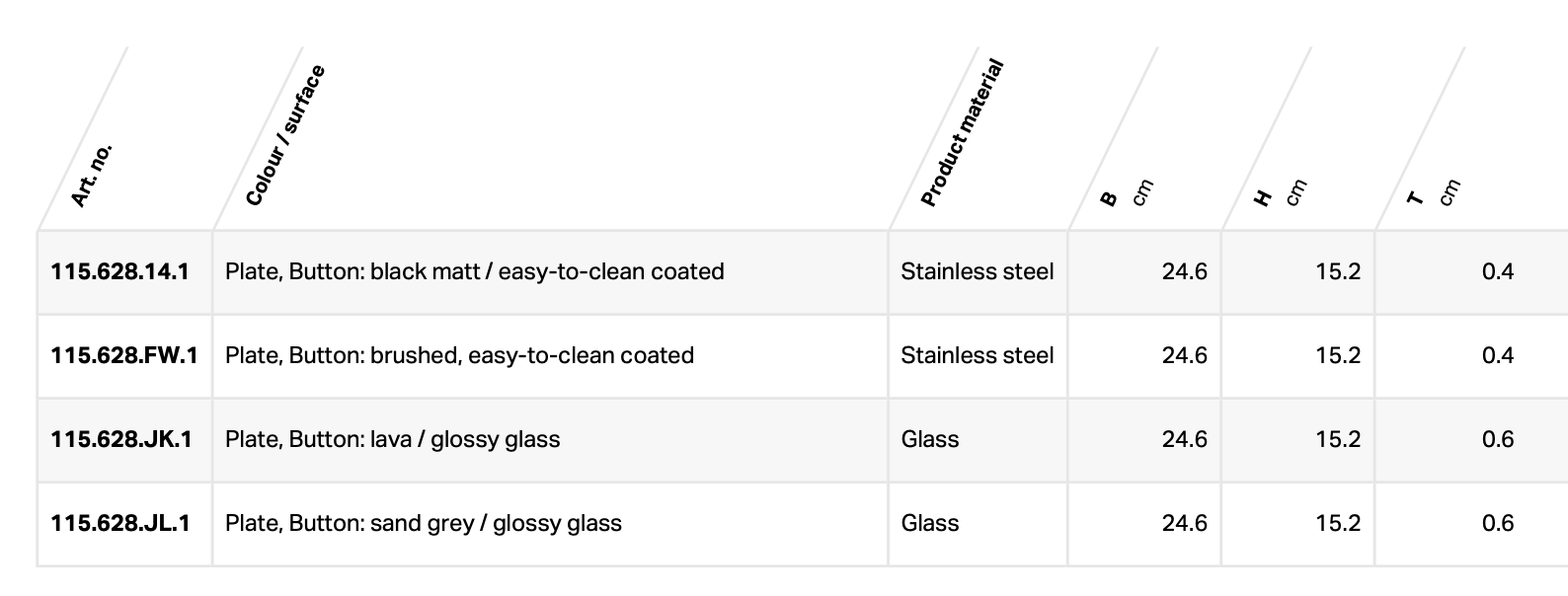Select the brushed, easy-to-clean coated description
1568x596 pixels.
pyautogui.click(x=459, y=355)
